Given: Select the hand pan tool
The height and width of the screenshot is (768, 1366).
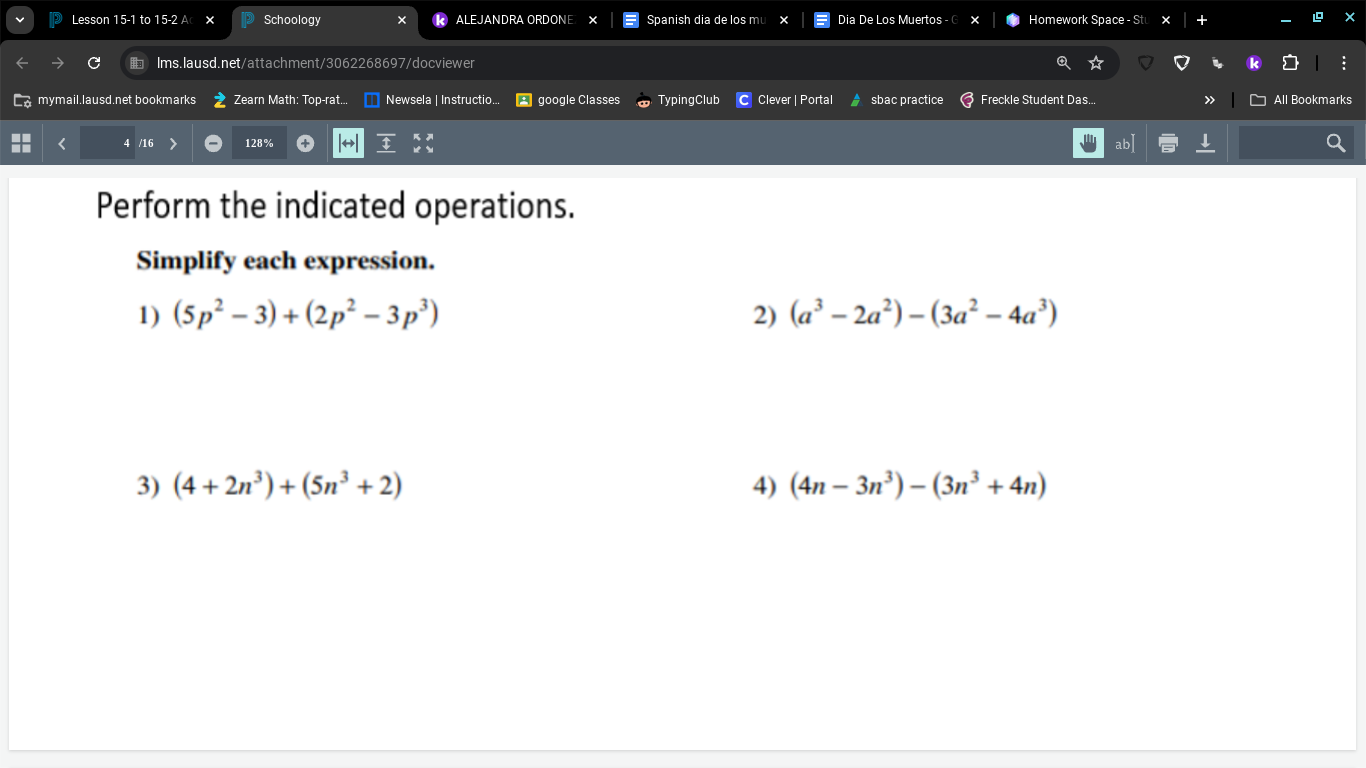Looking at the screenshot, I should click(1089, 143).
